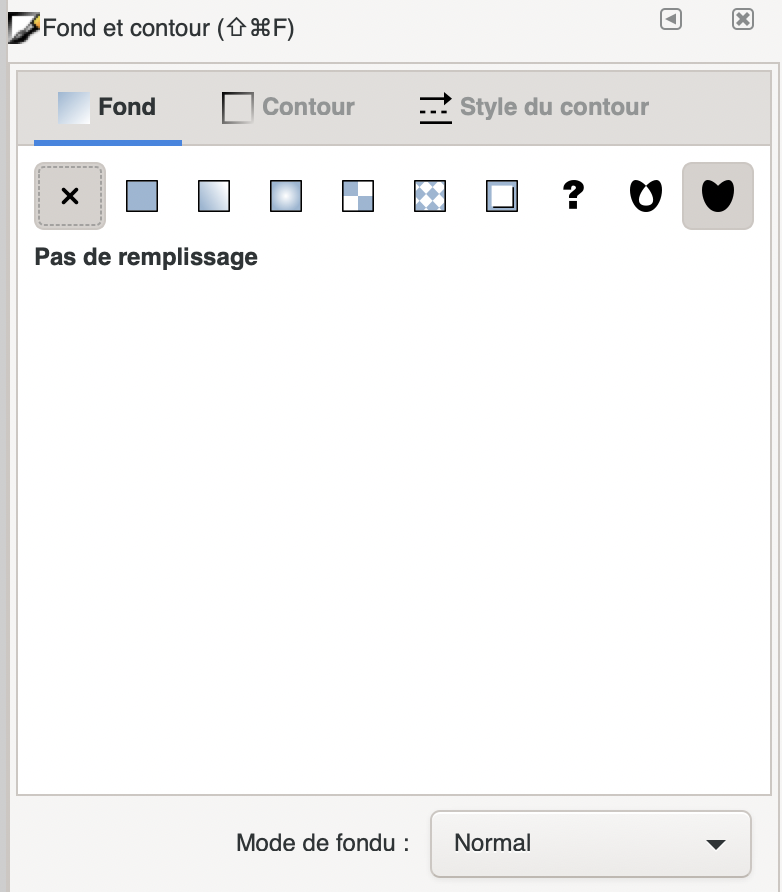Viewport: 782px width, 892px height.
Task: Choose the flat color fill button
Action: coord(142,196)
